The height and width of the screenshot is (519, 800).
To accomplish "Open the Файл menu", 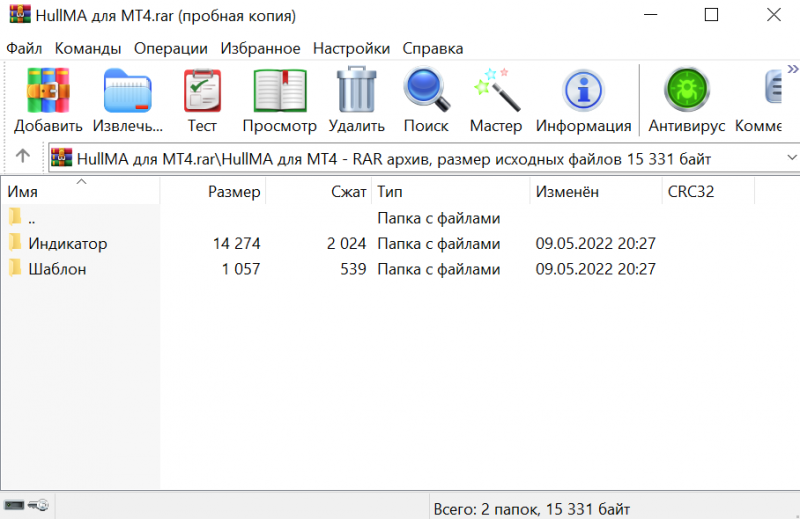I will click(x=24, y=48).
